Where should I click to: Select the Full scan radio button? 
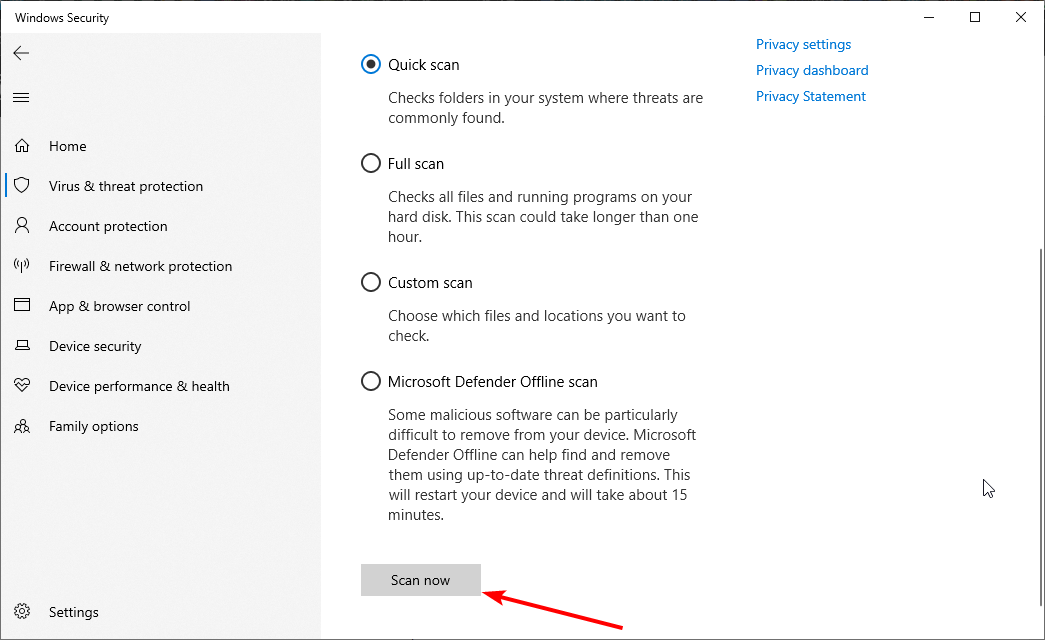pos(371,163)
